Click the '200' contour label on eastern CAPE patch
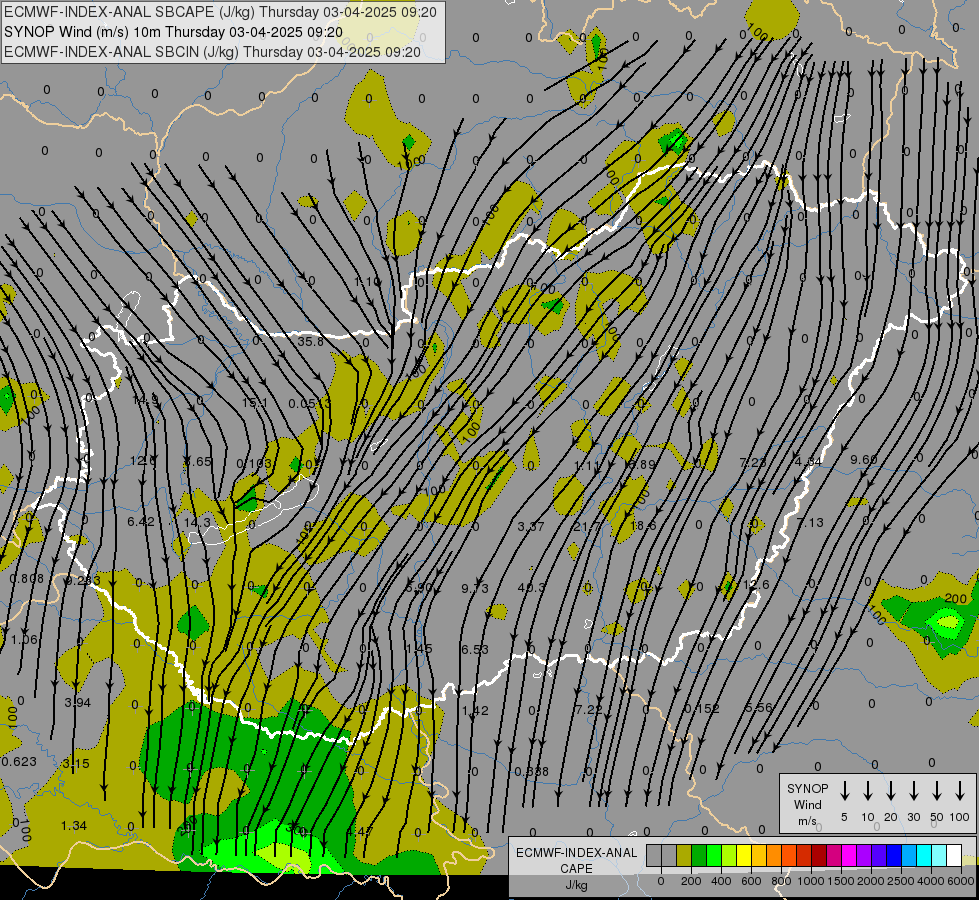The width and height of the screenshot is (979, 900). [x=956, y=598]
